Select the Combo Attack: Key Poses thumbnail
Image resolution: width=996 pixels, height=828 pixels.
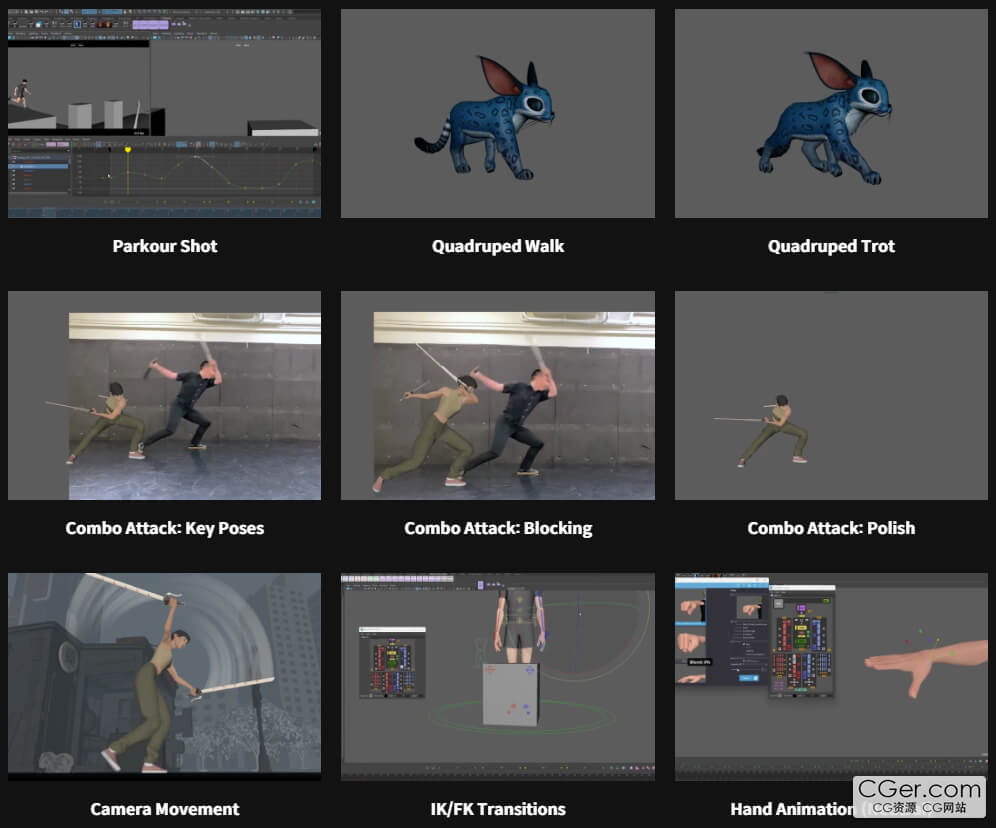click(x=164, y=395)
